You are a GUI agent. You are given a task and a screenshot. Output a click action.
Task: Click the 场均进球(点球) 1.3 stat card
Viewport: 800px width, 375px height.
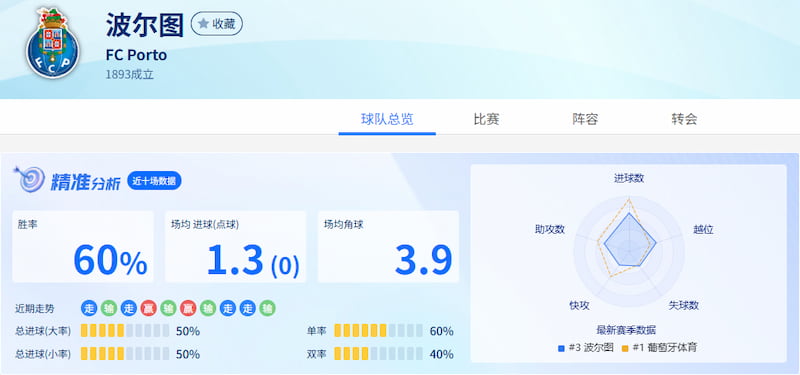[235, 246]
